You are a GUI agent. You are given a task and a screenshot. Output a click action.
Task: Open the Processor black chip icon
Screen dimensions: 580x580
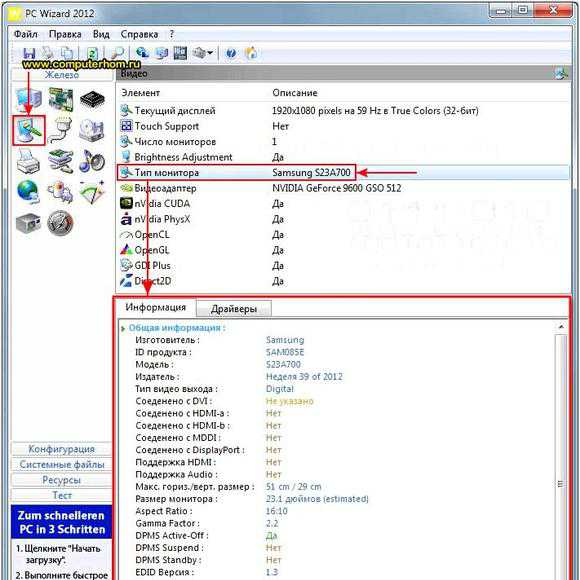tap(92, 100)
